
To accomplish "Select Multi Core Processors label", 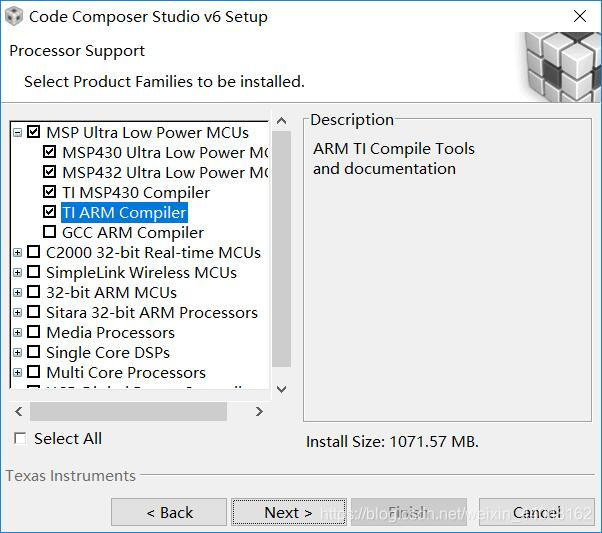I will 126,372.
